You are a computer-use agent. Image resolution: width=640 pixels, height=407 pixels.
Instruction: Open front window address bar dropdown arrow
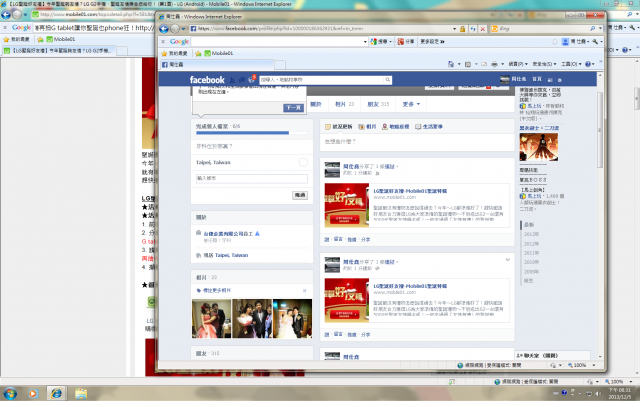click(454, 29)
